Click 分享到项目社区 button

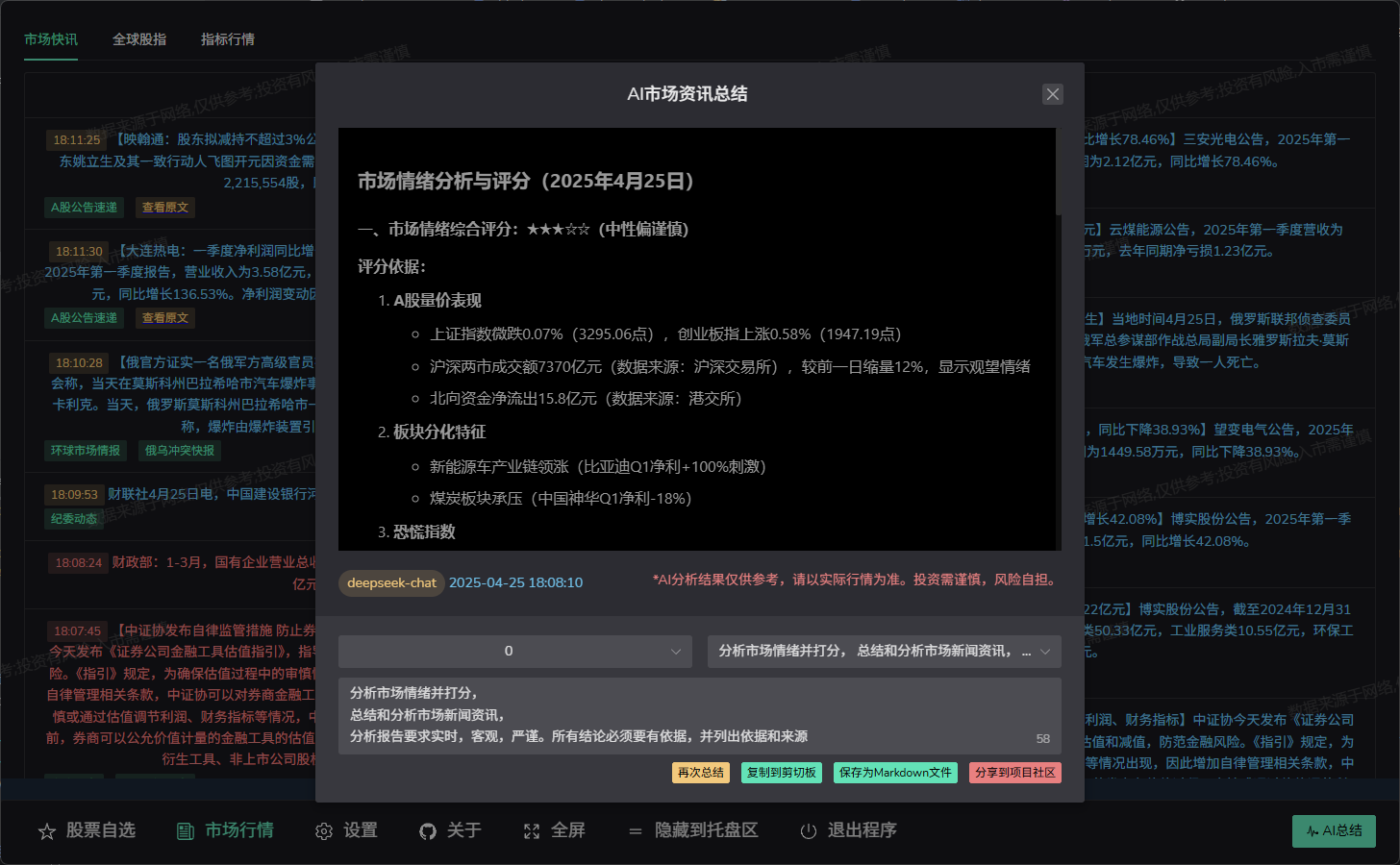(1014, 773)
